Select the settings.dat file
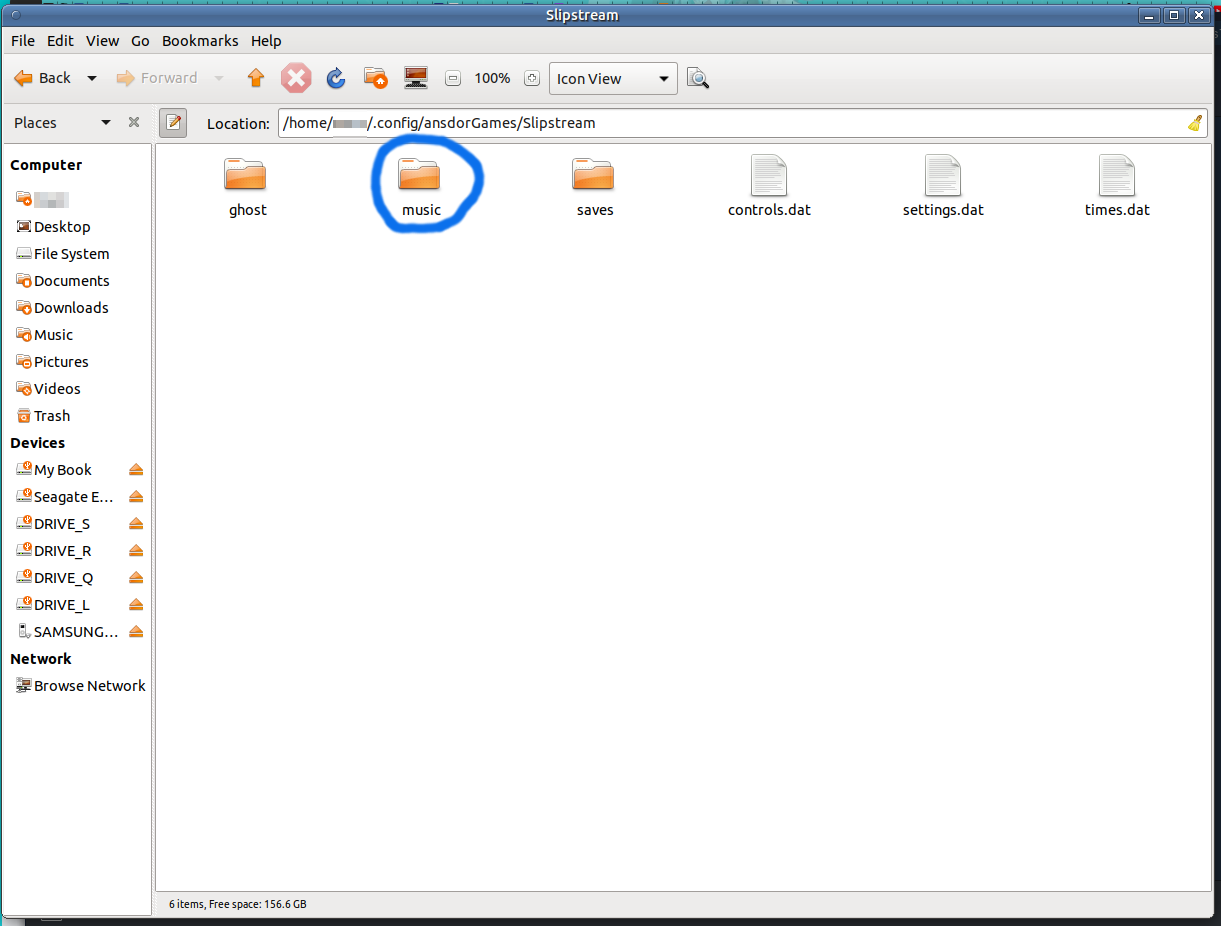 pos(943,187)
